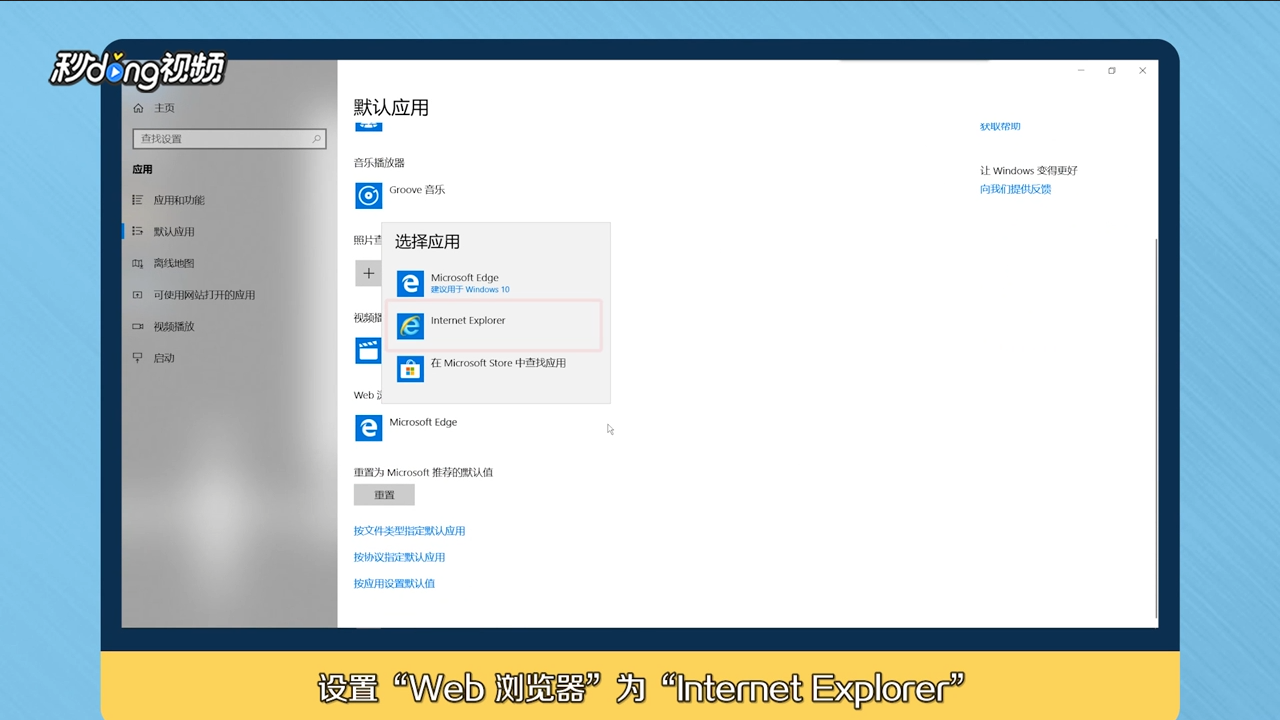1280x720 pixels.
Task: Close the Settings window
Action: pos(1142,71)
